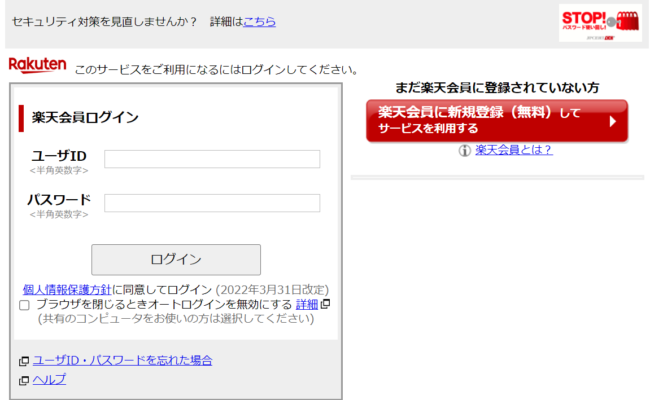The height and width of the screenshot is (400, 650).
Task: Click the 楽天会員ログイン heading
Action: pos(85,118)
